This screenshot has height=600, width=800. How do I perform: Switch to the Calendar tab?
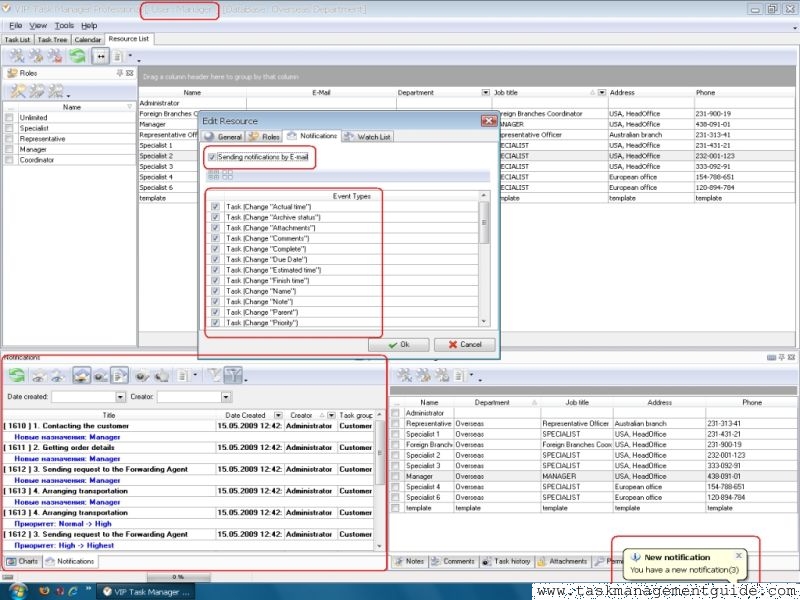tap(88, 39)
